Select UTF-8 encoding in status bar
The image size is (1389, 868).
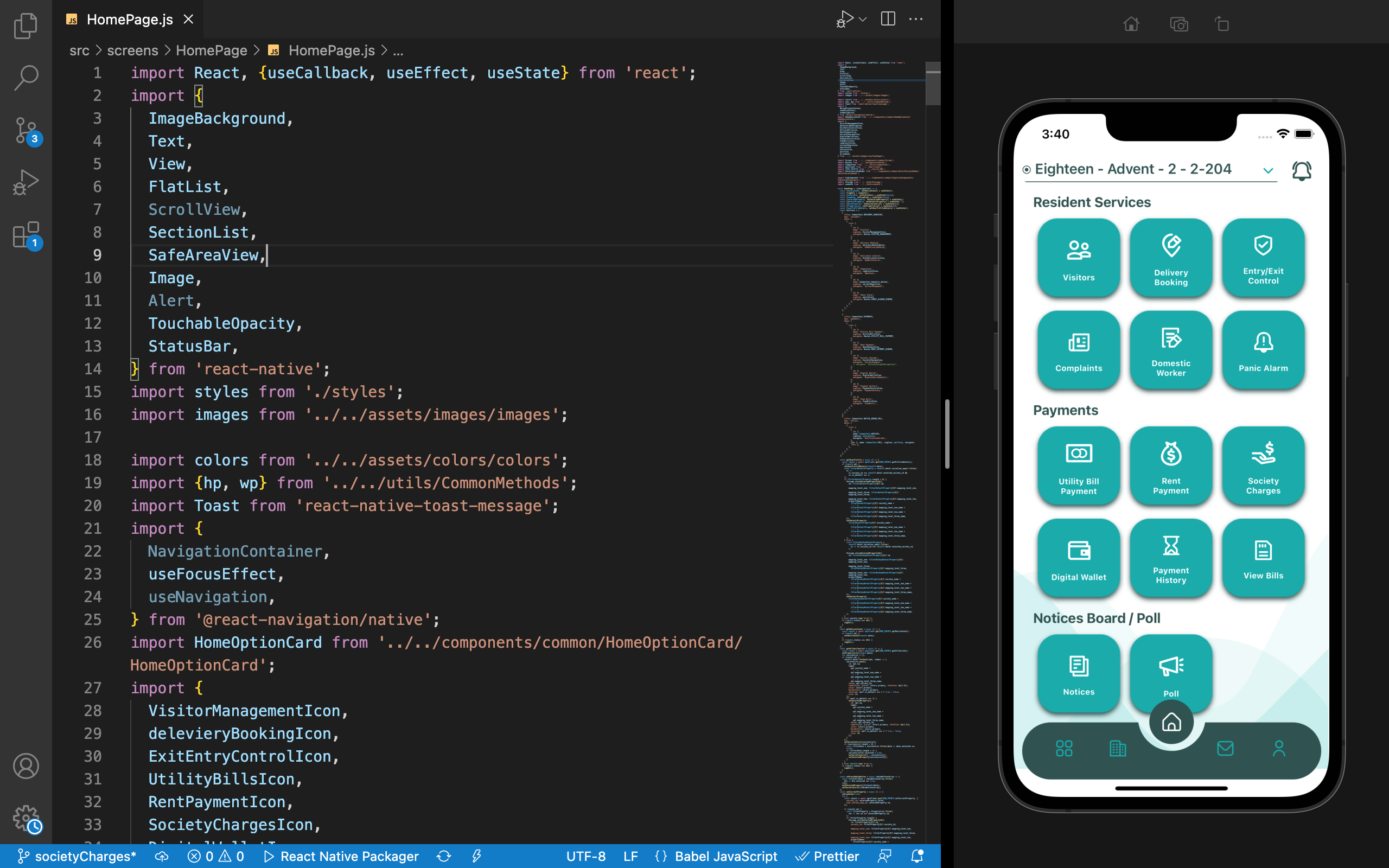coord(585,856)
